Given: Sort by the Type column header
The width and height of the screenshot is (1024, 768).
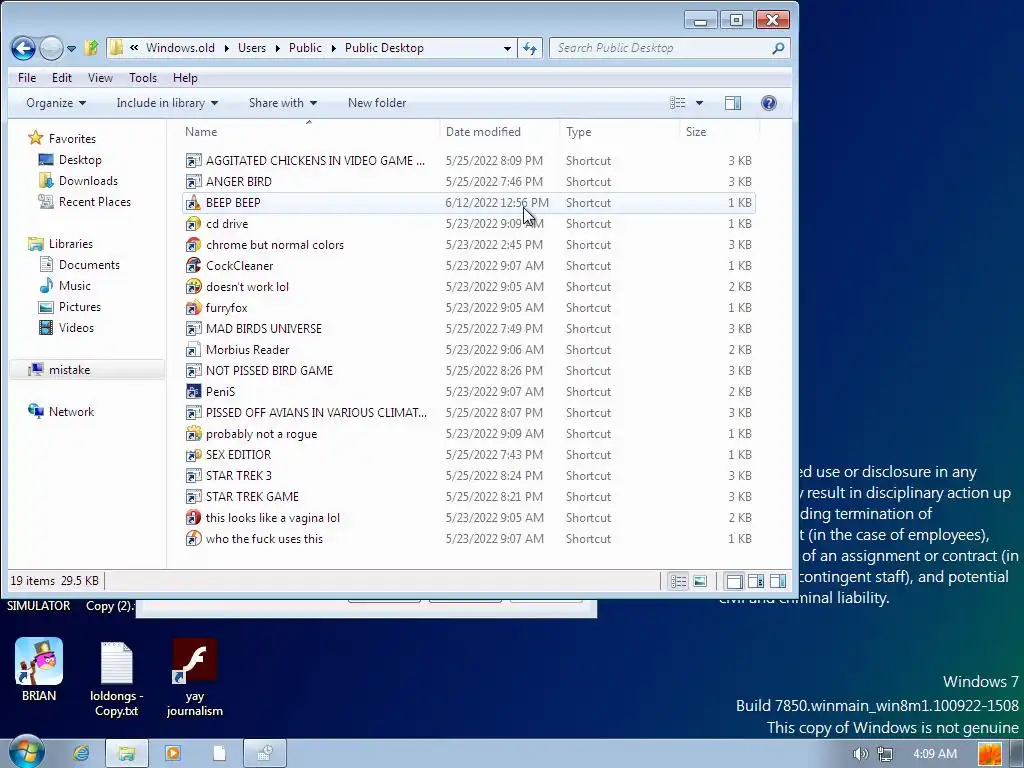Looking at the screenshot, I should [578, 131].
